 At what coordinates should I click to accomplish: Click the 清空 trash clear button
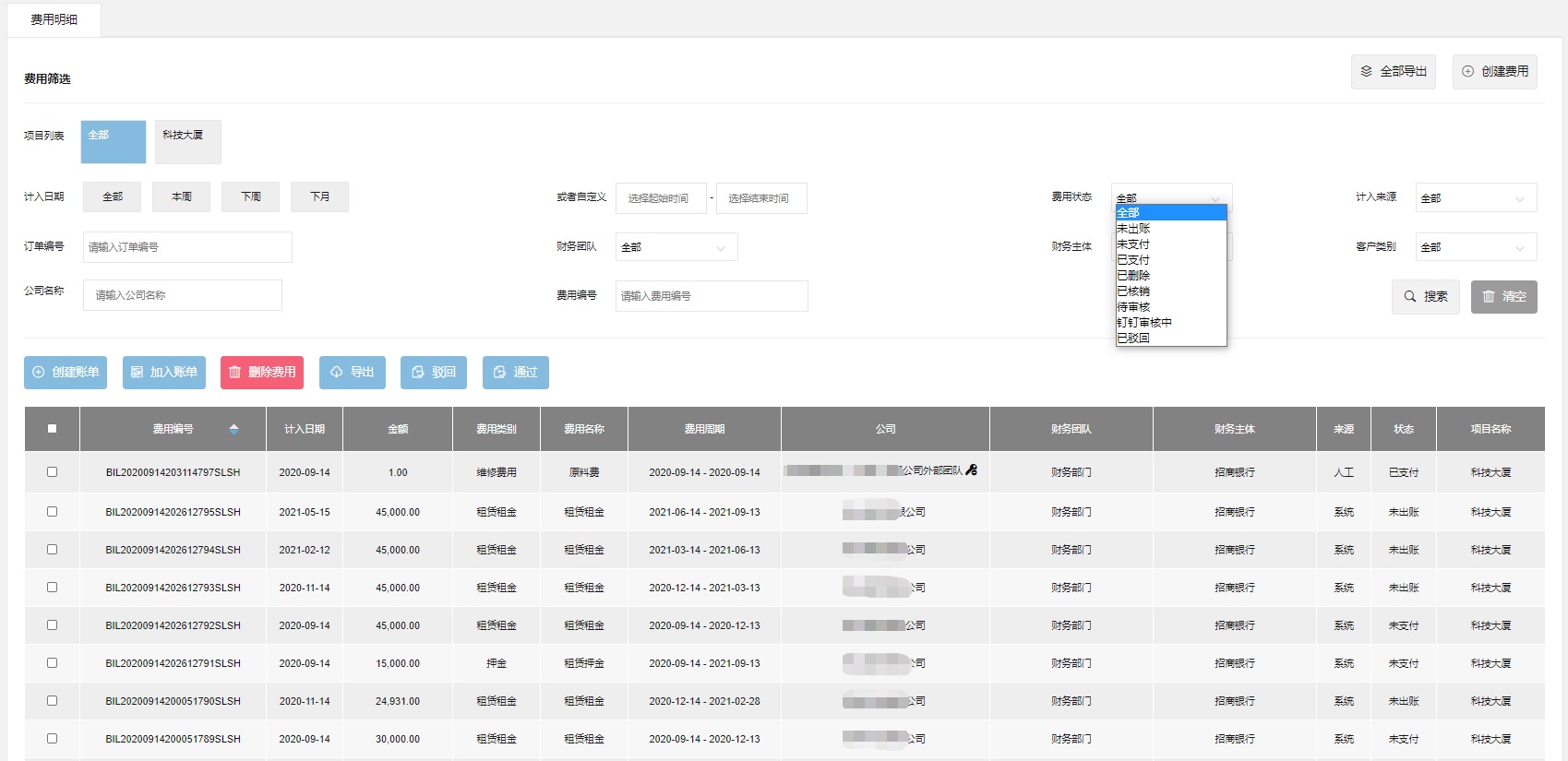(x=1503, y=297)
